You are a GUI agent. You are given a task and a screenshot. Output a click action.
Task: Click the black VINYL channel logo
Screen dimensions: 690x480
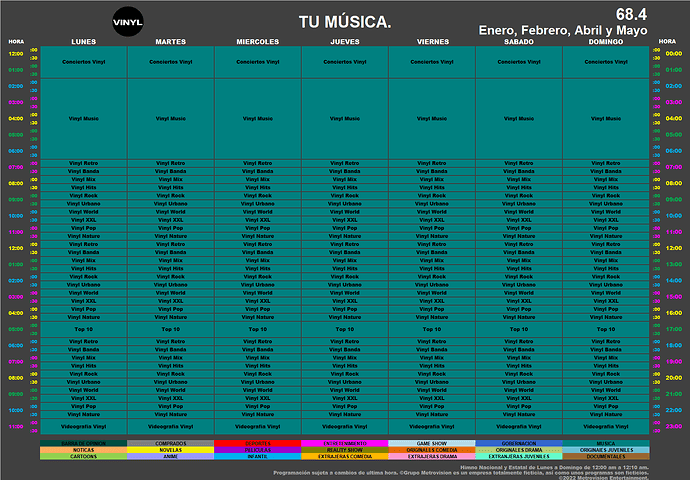tap(128, 22)
